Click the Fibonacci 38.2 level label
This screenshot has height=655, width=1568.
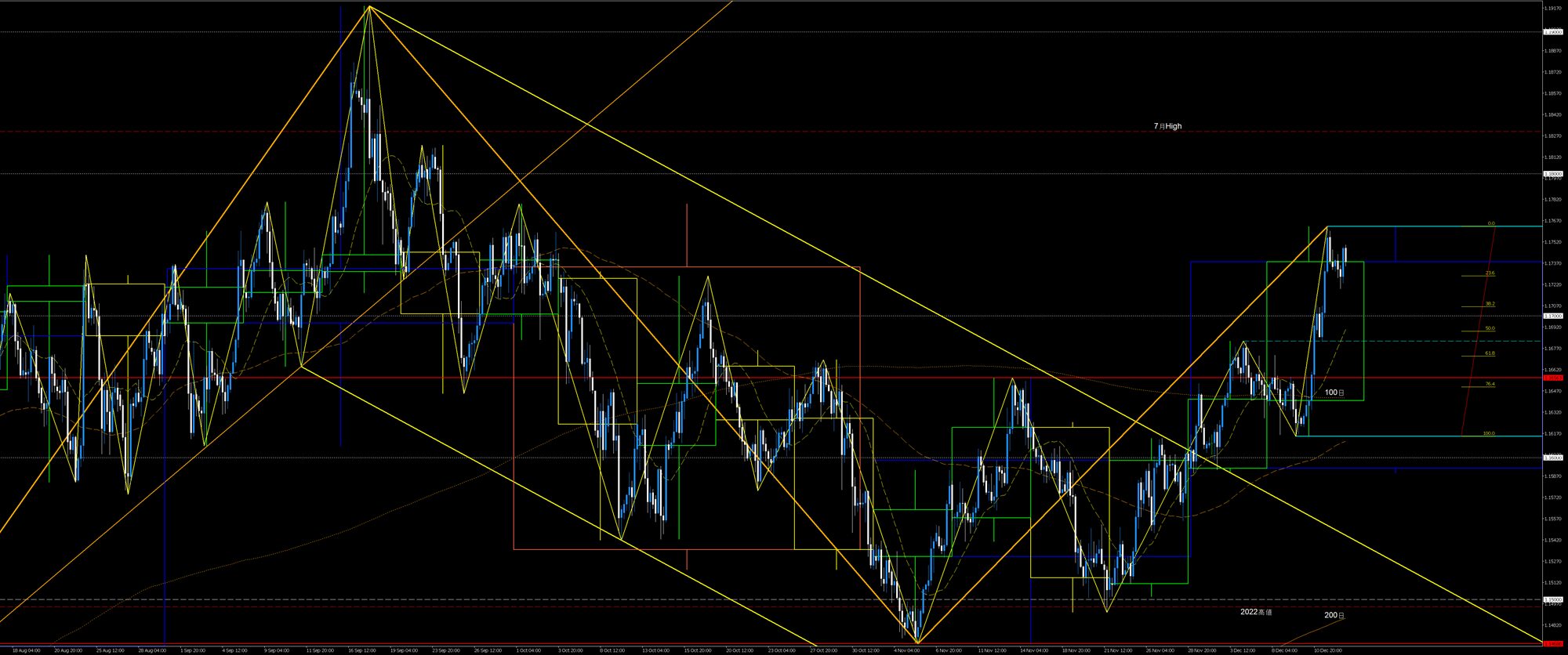click(1490, 304)
